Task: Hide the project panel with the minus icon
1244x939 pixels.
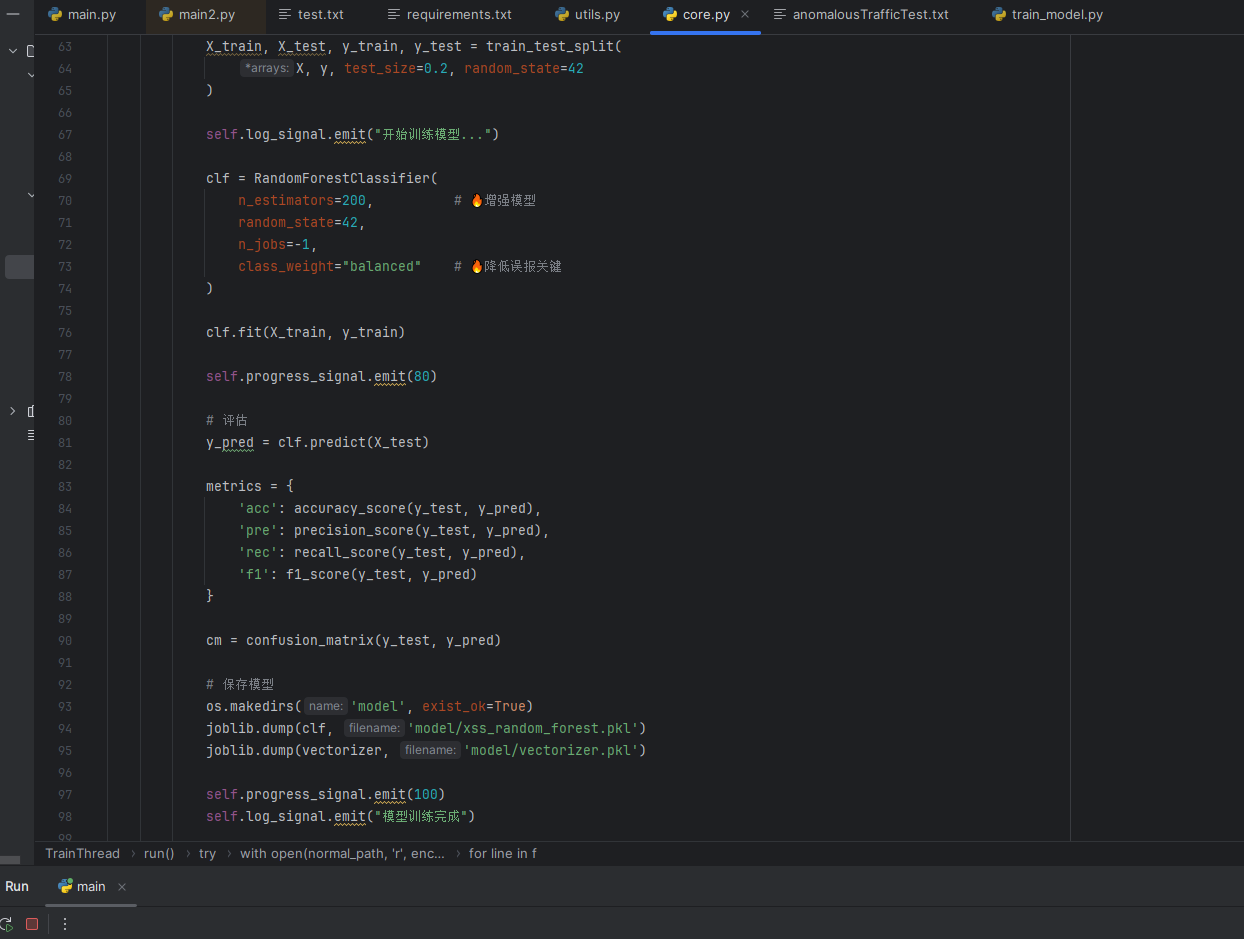Action: pos(13,13)
